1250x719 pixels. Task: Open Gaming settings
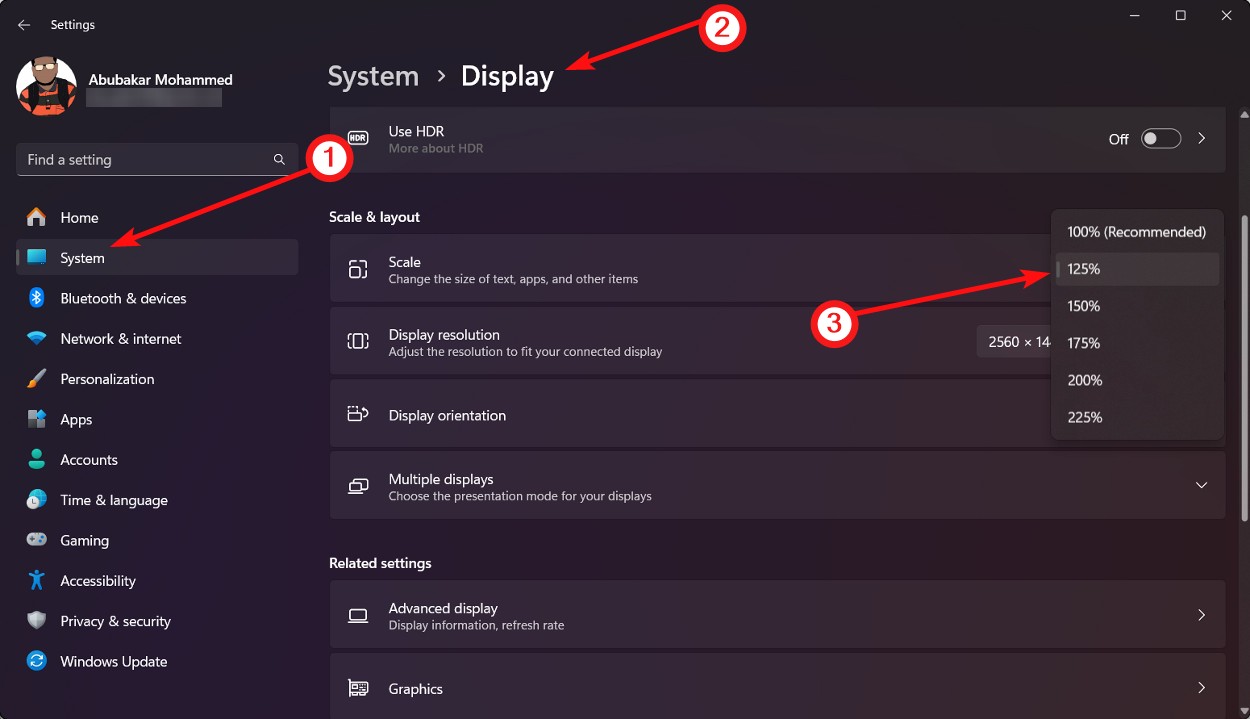click(83, 540)
